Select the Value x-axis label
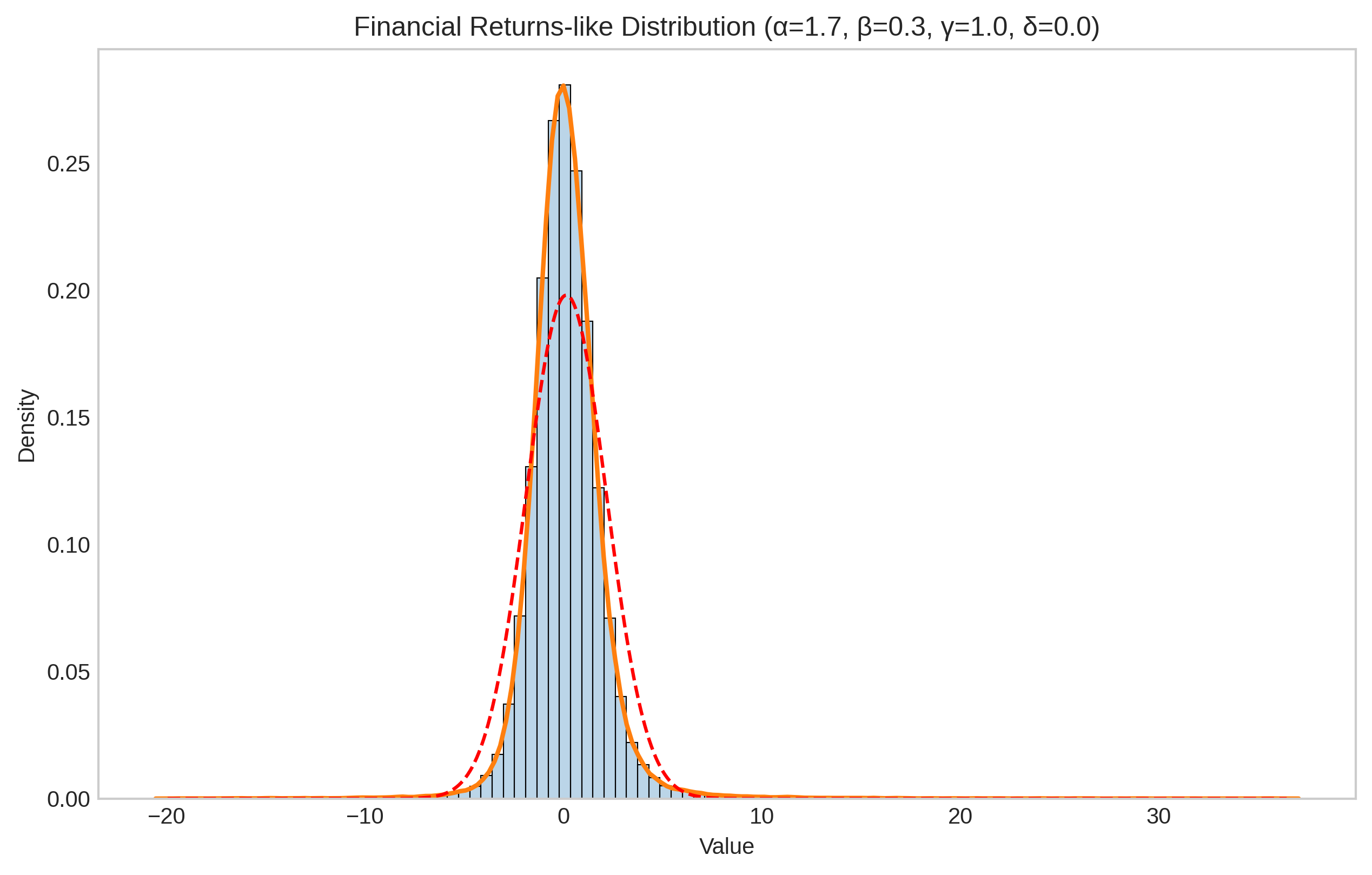 coord(726,846)
